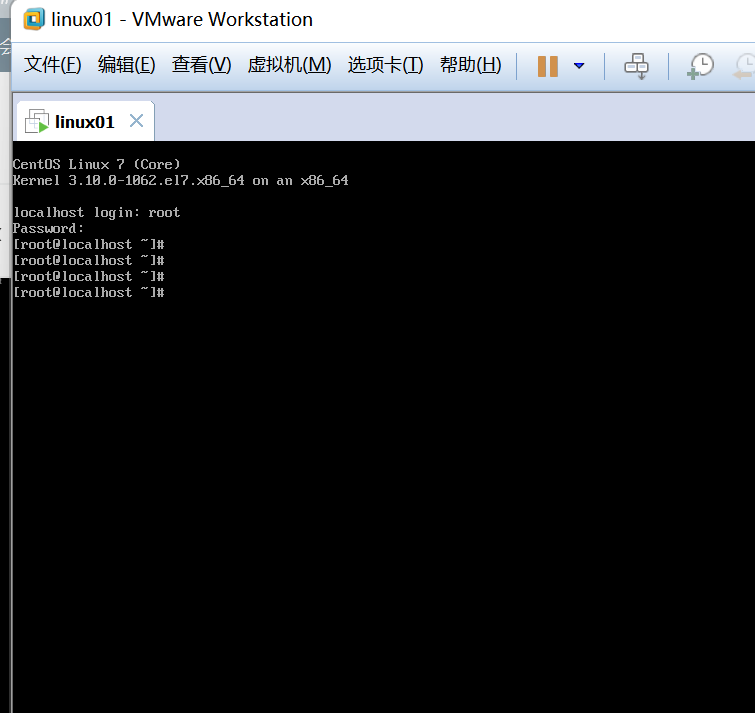Click the 'Password:' line in console

pyautogui.click(x=48, y=228)
